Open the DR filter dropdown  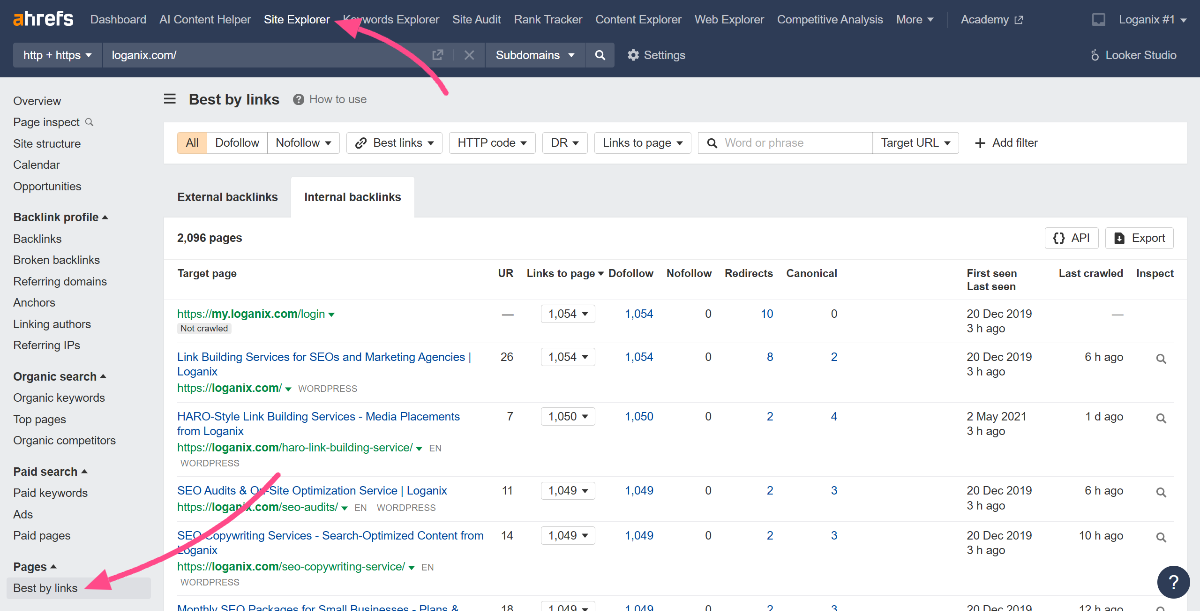pyautogui.click(x=565, y=143)
